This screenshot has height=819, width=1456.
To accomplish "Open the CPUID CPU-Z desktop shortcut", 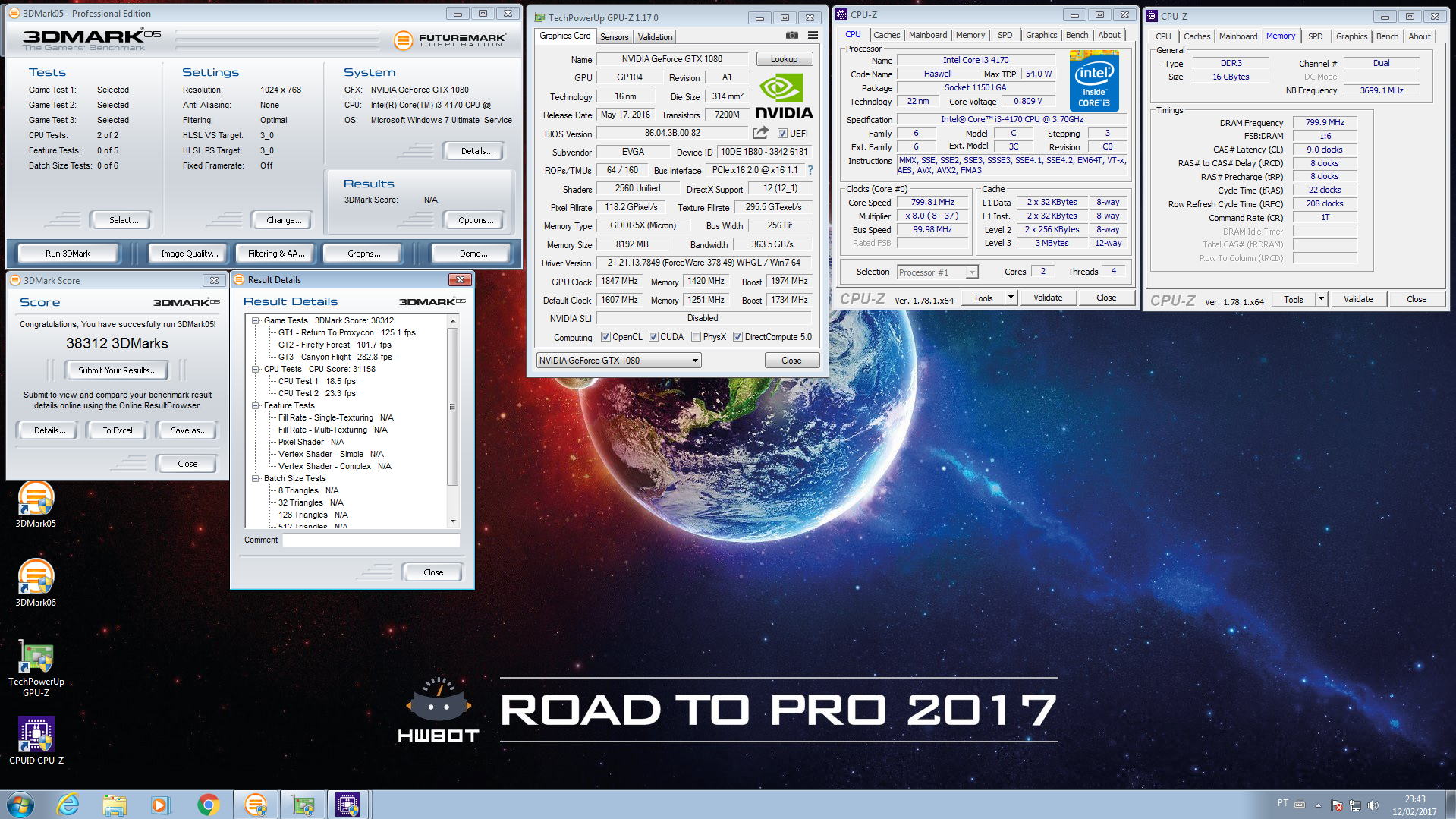I will 36,740.
